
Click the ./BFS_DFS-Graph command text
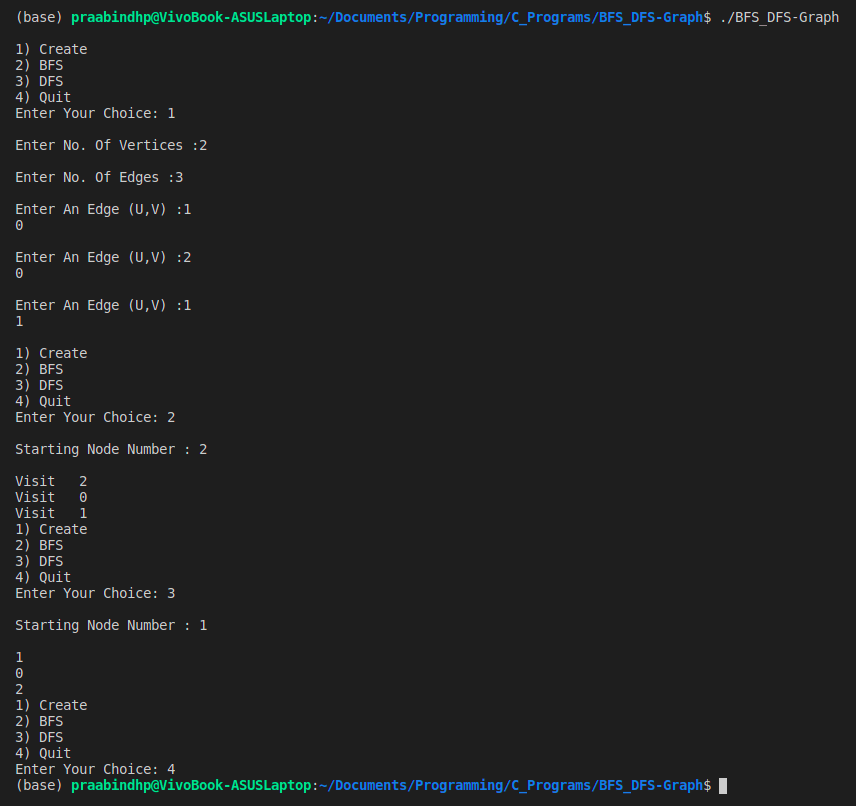click(779, 17)
